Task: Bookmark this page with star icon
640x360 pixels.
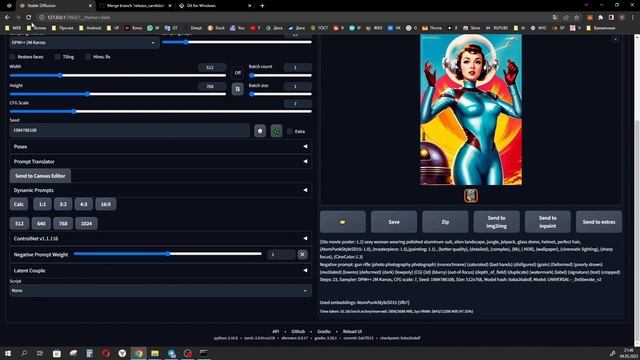Action: (576, 18)
